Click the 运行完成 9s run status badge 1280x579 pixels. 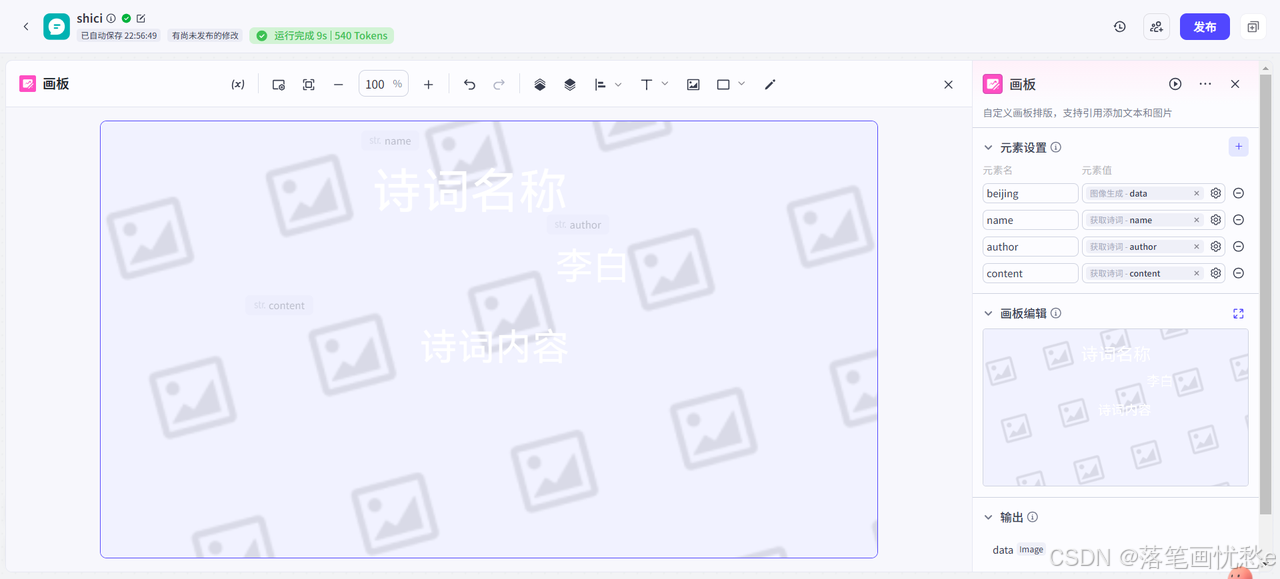point(321,36)
